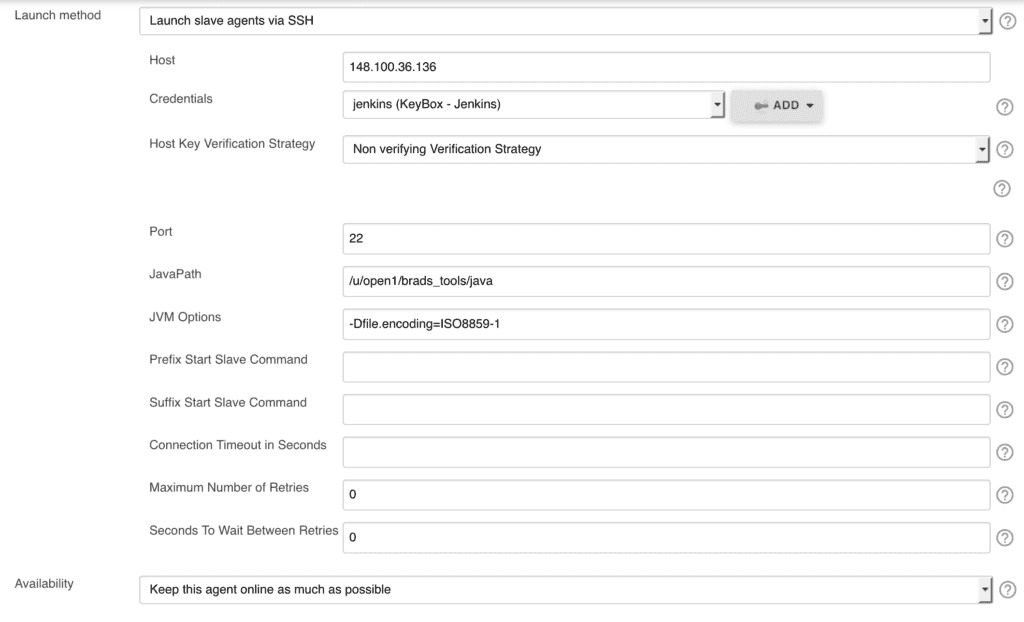Image resolution: width=1024 pixels, height=622 pixels.
Task: Click the Suffix Start Slave Command field
Action: tap(665, 410)
